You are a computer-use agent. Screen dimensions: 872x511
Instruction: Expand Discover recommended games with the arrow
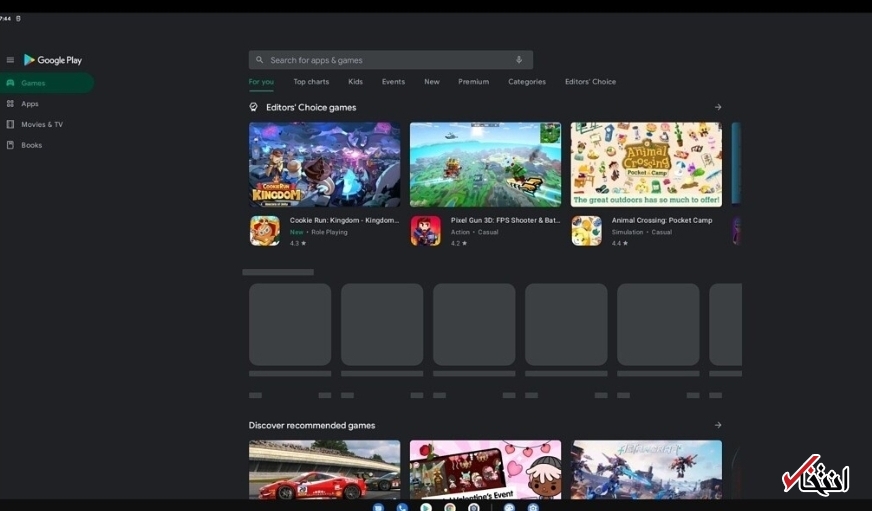pyautogui.click(x=718, y=425)
